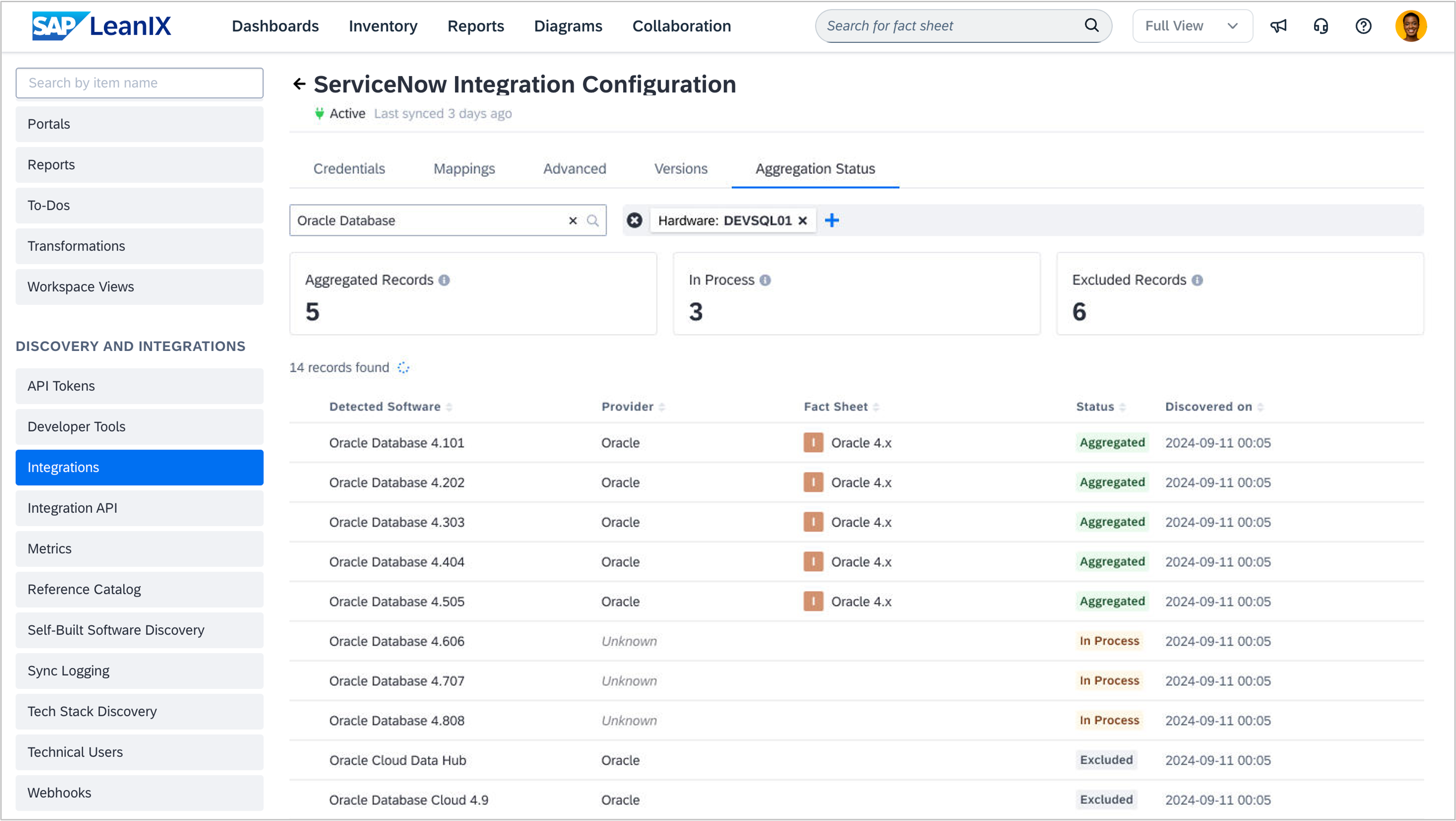The width and height of the screenshot is (1456, 821).
Task: Click the fact sheet icon in Oracle Database 4.101 row
Action: (x=813, y=443)
